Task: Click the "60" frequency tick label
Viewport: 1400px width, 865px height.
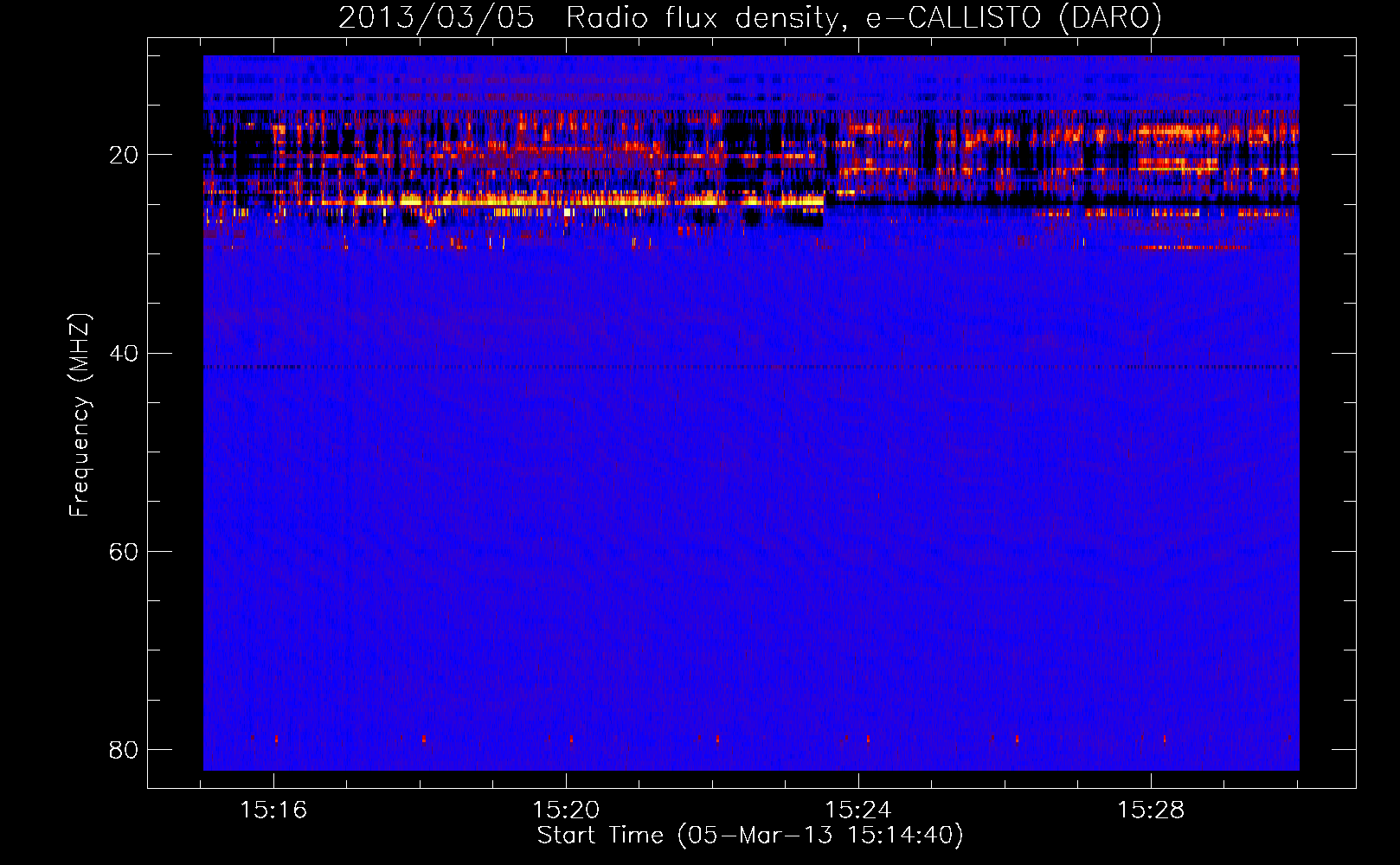Action: tap(125, 551)
